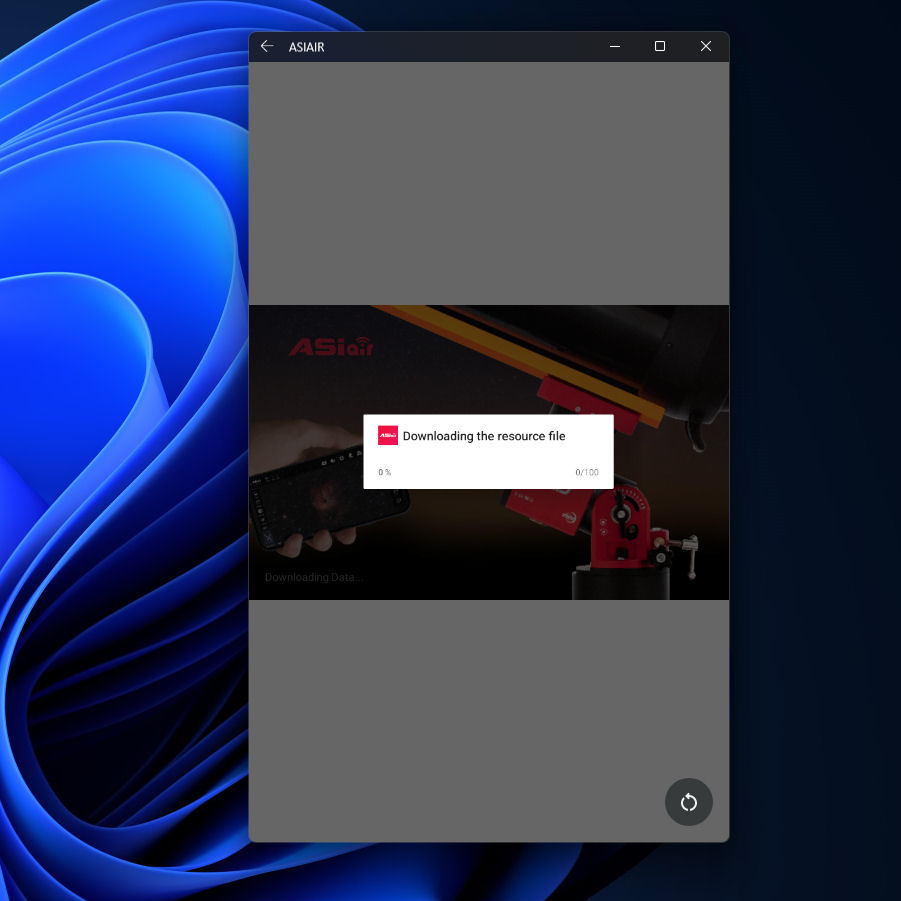
Task: Click the "Downloading the resource file" title
Action: coord(484,436)
